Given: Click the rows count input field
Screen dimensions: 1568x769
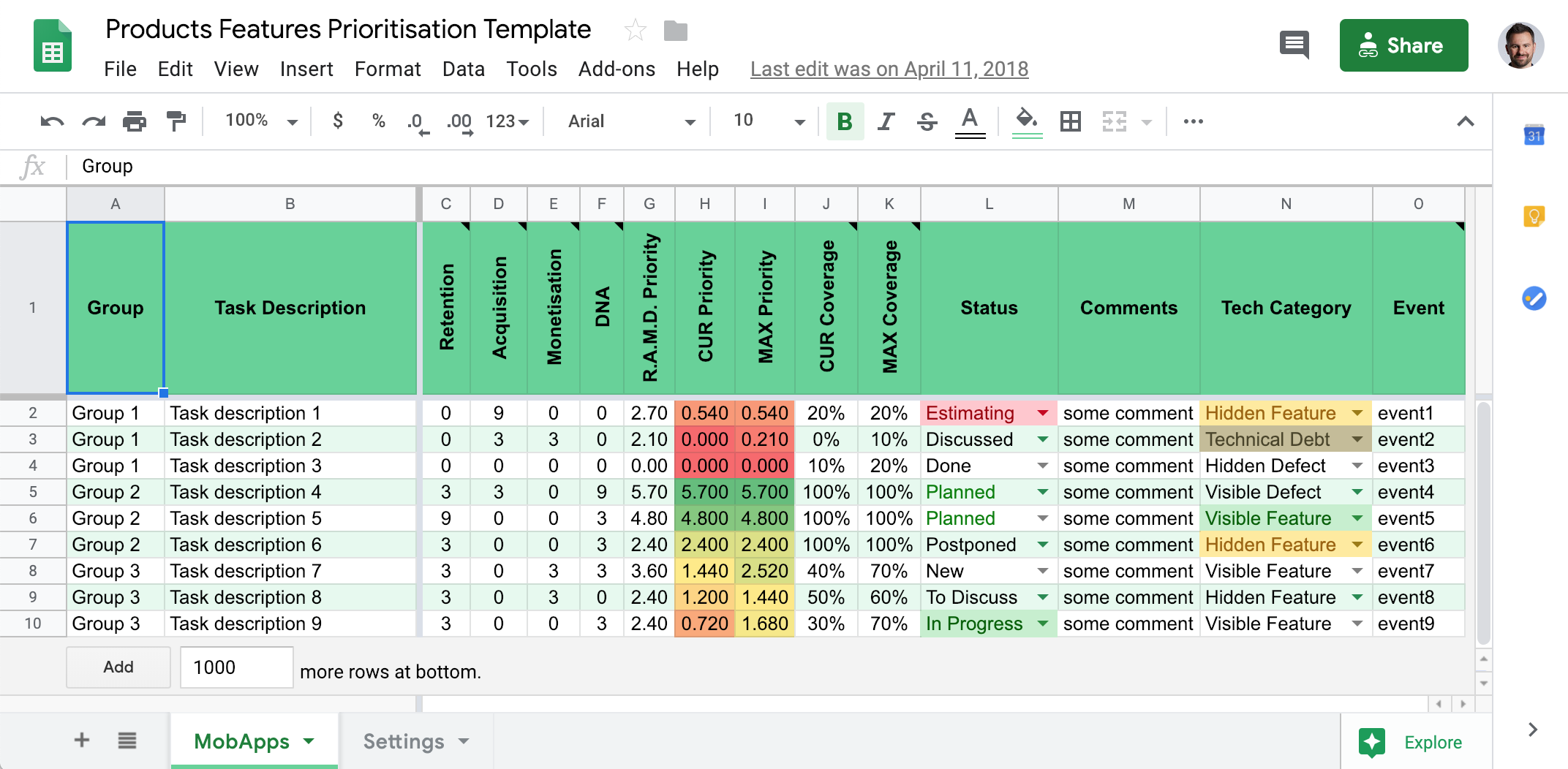Looking at the screenshot, I should (235, 667).
